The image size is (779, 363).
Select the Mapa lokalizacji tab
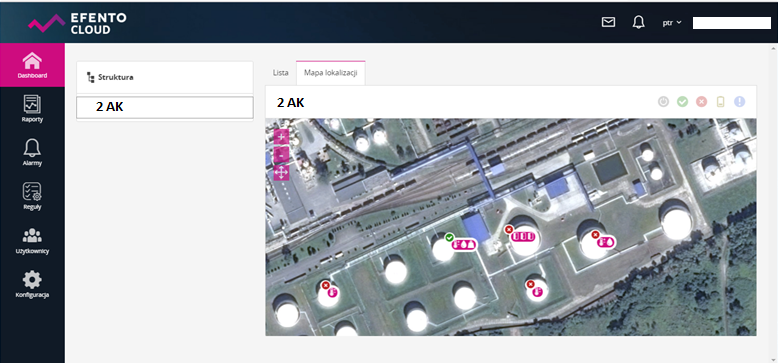[330, 73]
